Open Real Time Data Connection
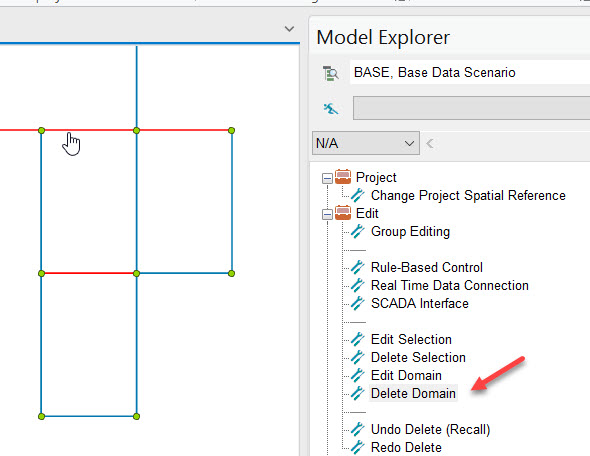 tap(450, 285)
